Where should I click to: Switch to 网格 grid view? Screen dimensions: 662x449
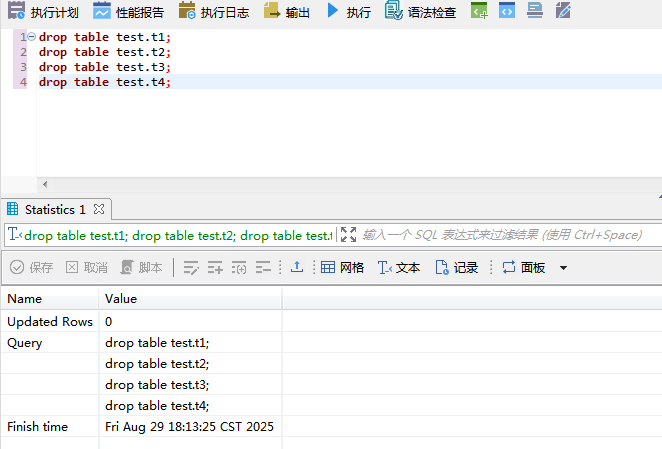tap(342, 268)
